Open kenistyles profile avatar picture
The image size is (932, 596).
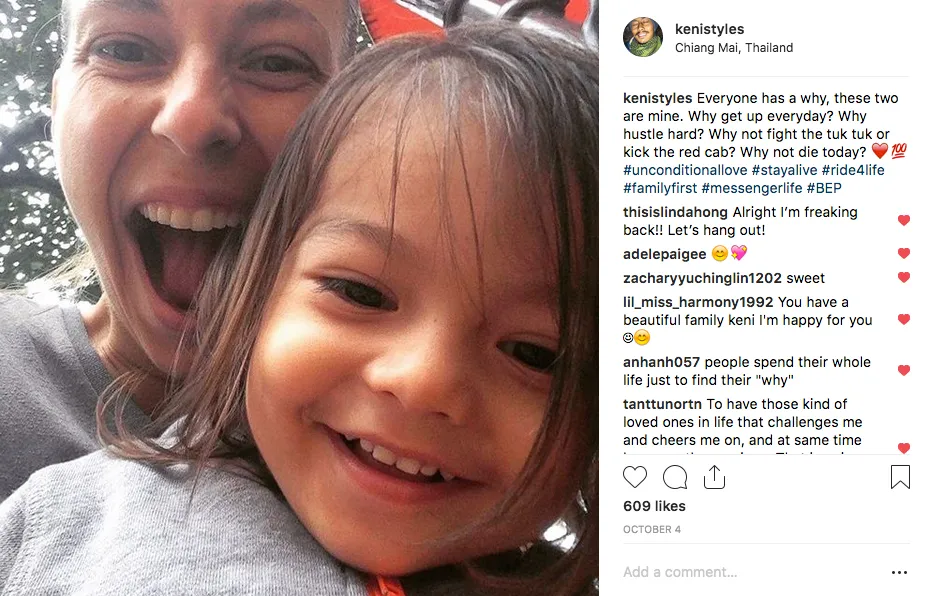tap(643, 37)
